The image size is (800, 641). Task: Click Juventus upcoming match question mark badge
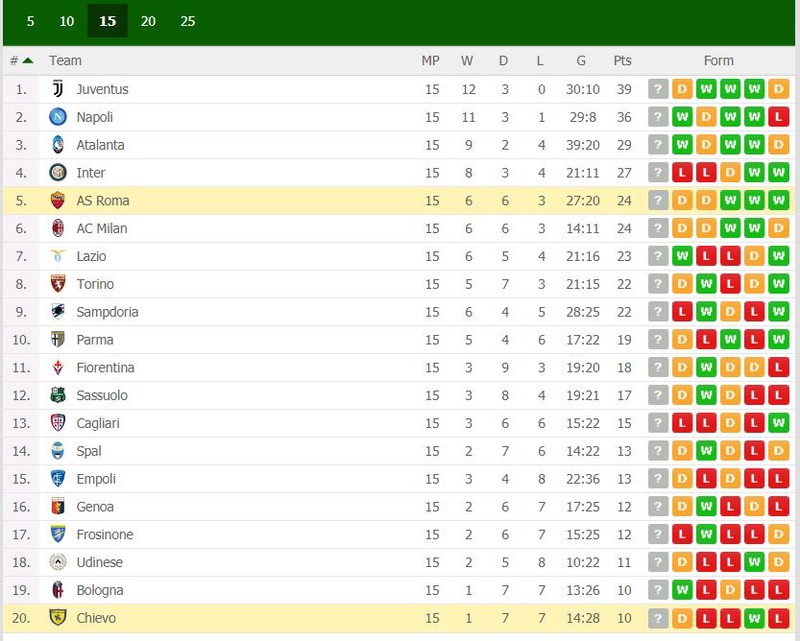click(x=658, y=89)
